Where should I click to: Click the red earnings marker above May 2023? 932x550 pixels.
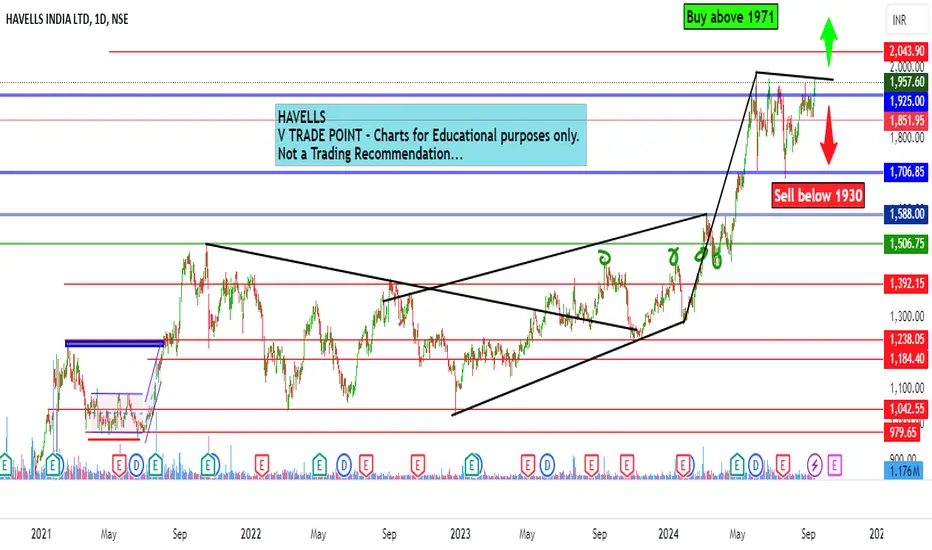[x=527, y=464]
